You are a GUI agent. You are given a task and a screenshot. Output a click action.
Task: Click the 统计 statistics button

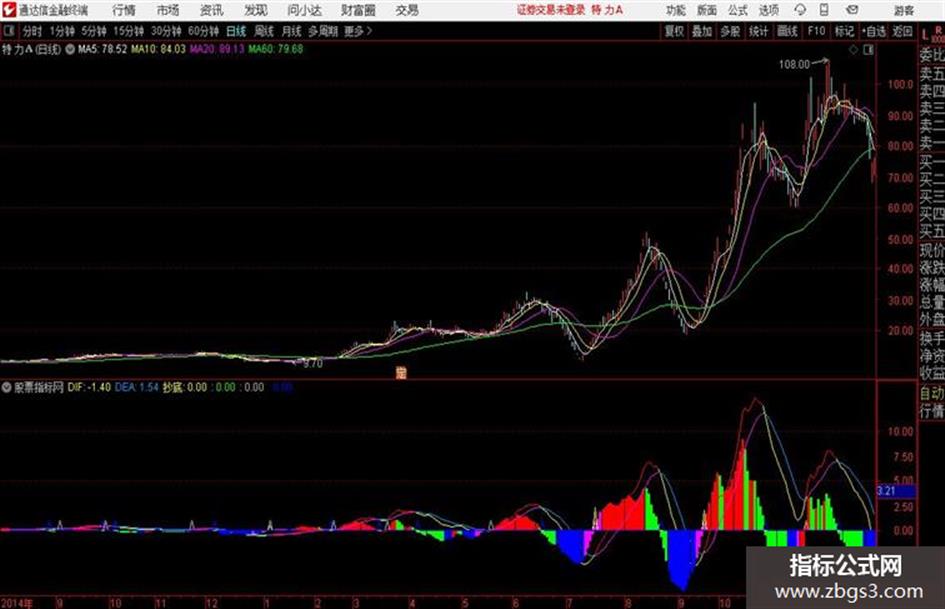[759, 31]
